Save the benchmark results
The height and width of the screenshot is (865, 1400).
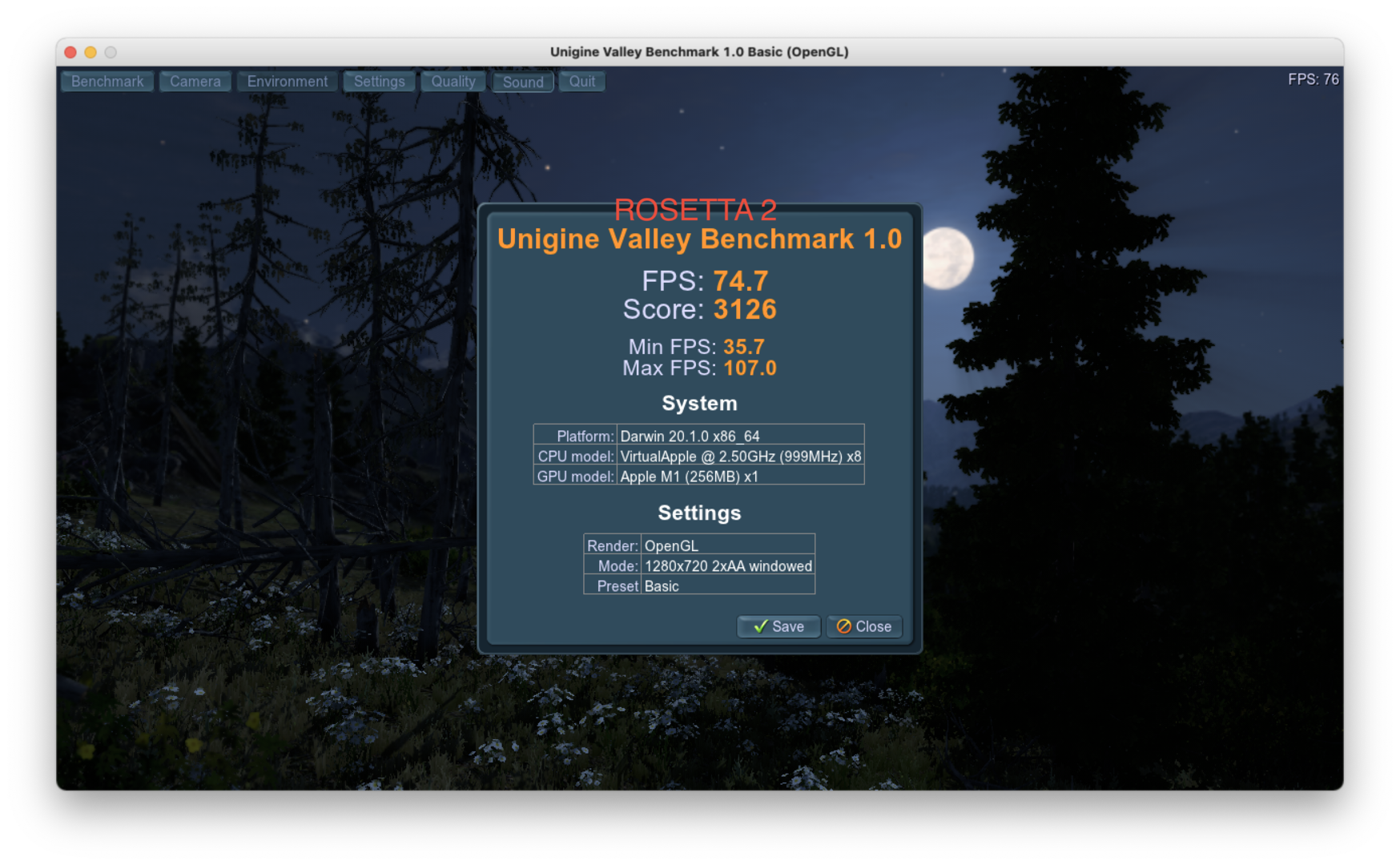(x=778, y=626)
